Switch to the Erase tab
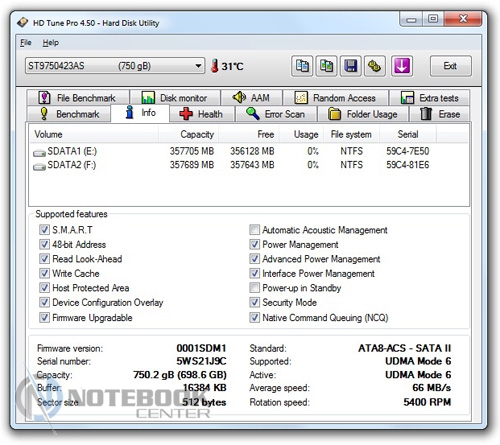Screen dimensions: 500x445 440,114
